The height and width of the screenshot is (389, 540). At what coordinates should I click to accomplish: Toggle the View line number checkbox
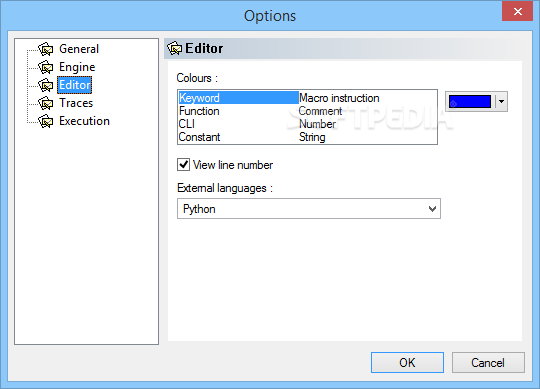click(x=183, y=165)
